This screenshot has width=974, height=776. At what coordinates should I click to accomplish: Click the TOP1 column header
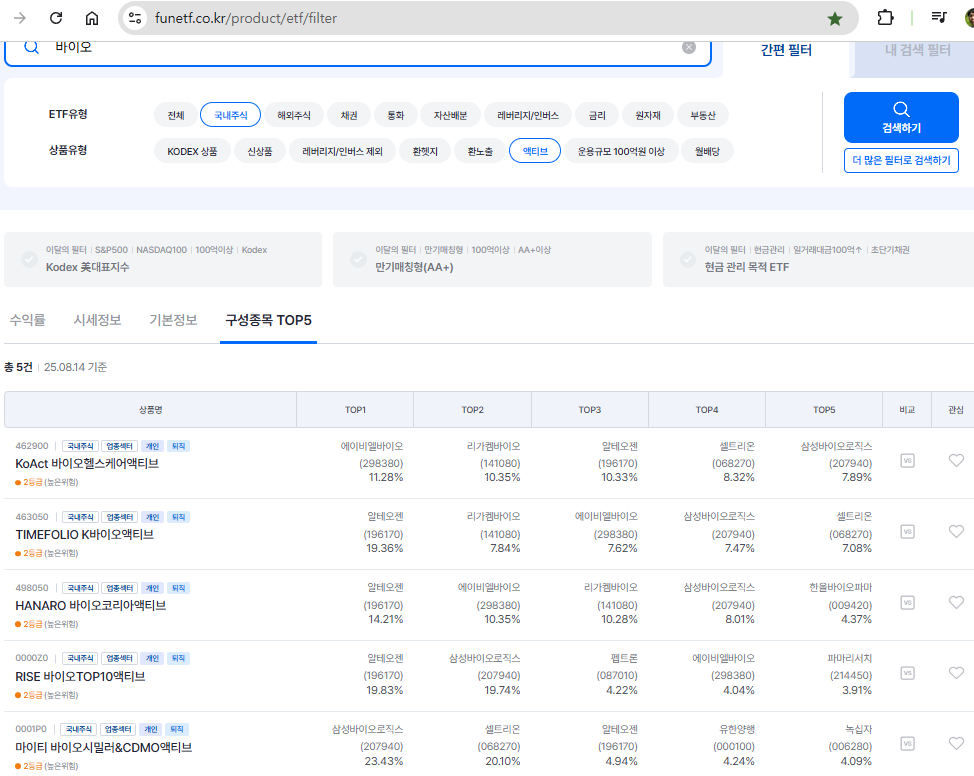point(355,409)
